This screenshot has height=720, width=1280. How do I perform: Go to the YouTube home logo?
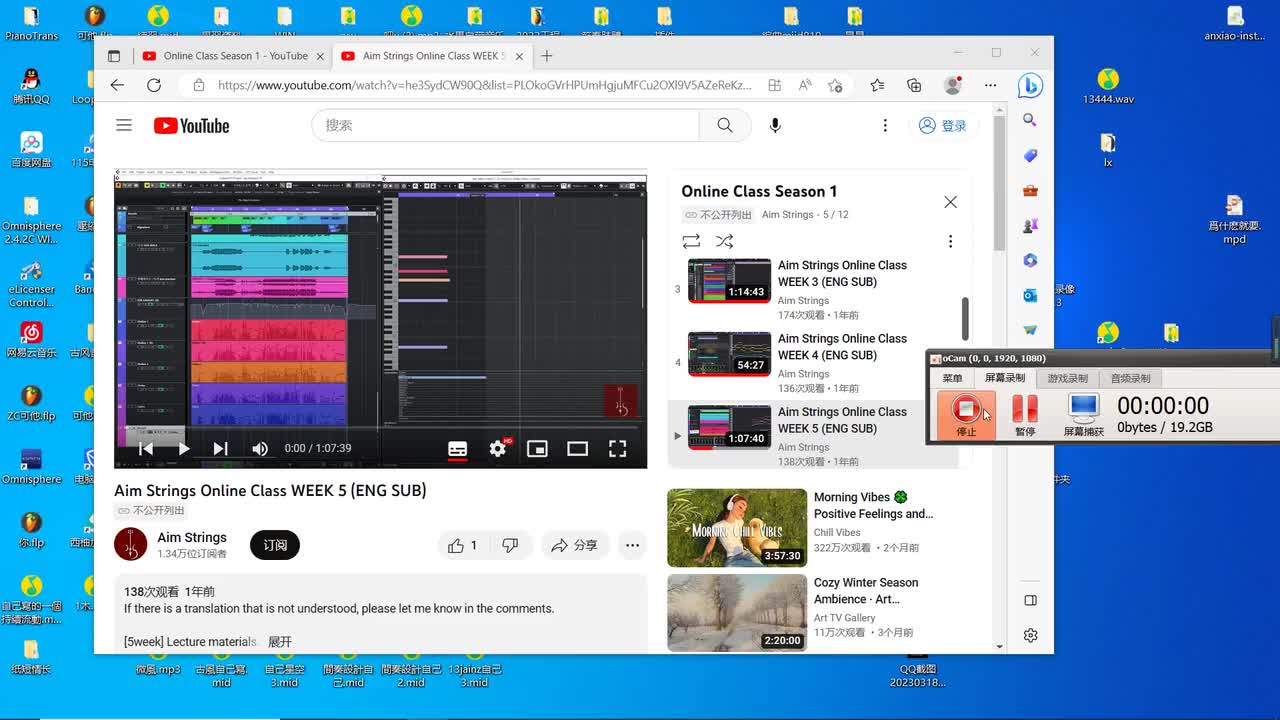coord(191,125)
